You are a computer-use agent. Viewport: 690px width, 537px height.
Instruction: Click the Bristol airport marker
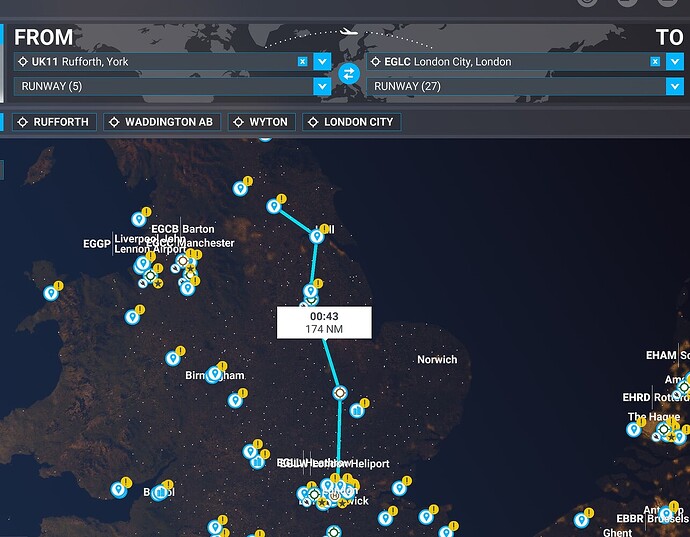160,492
